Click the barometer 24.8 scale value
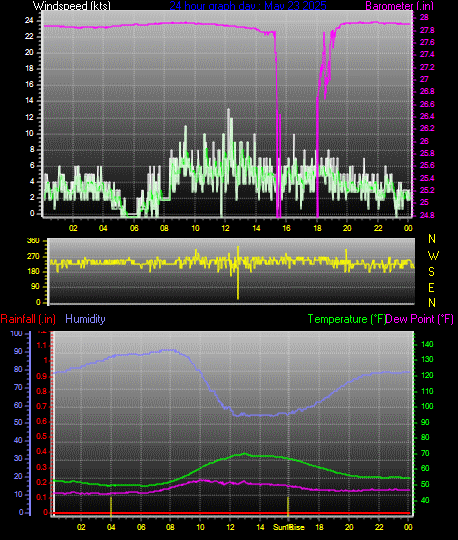The height and width of the screenshot is (540, 458). (x=427, y=215)
